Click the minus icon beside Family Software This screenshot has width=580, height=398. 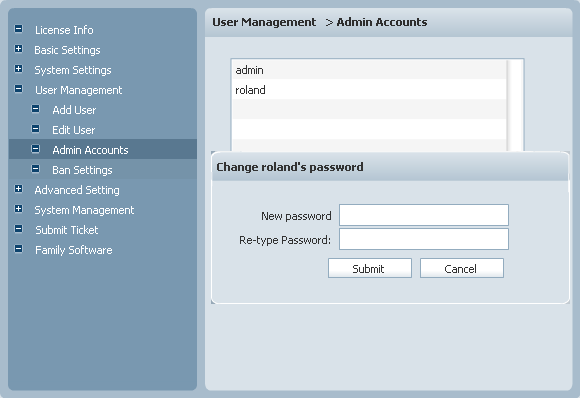point(18,249)
